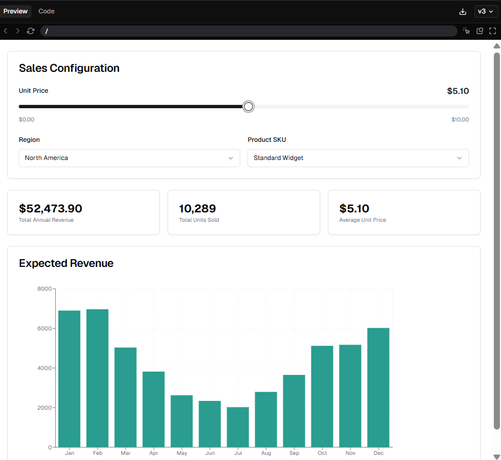Screen dimensions: 501x460
Task: Select the Preview tab
Action: pyautogui.click(x=16, y=11)
